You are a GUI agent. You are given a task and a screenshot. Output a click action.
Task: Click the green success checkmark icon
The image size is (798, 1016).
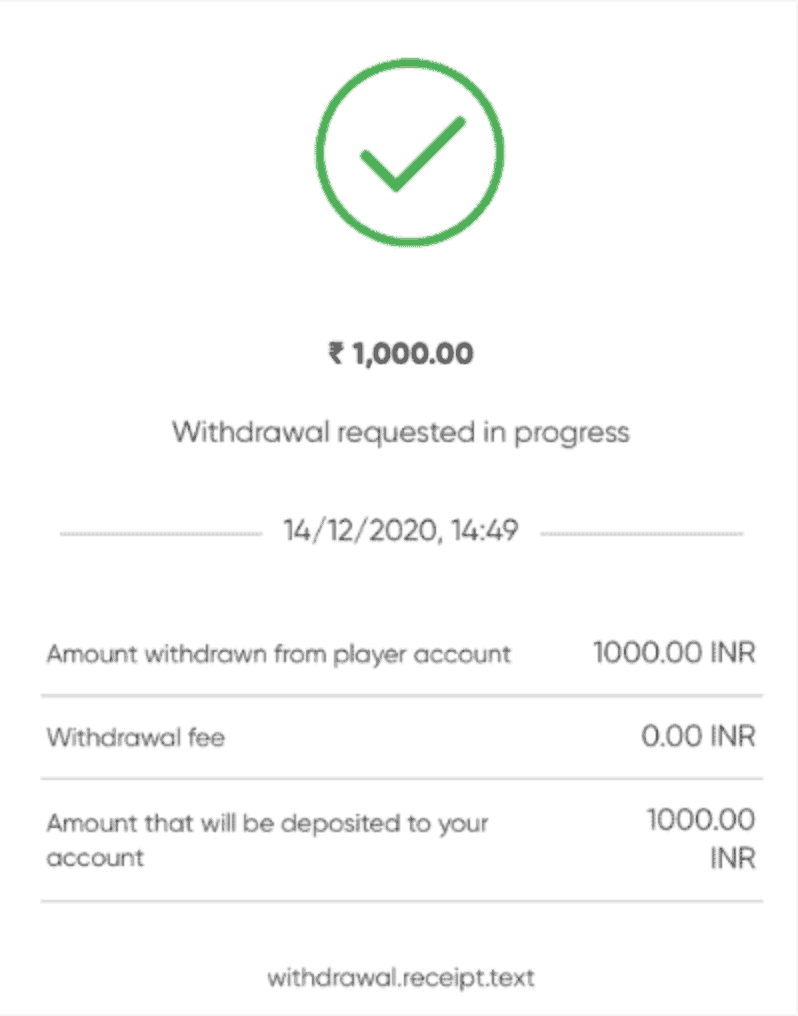click(x=409, y=152)
